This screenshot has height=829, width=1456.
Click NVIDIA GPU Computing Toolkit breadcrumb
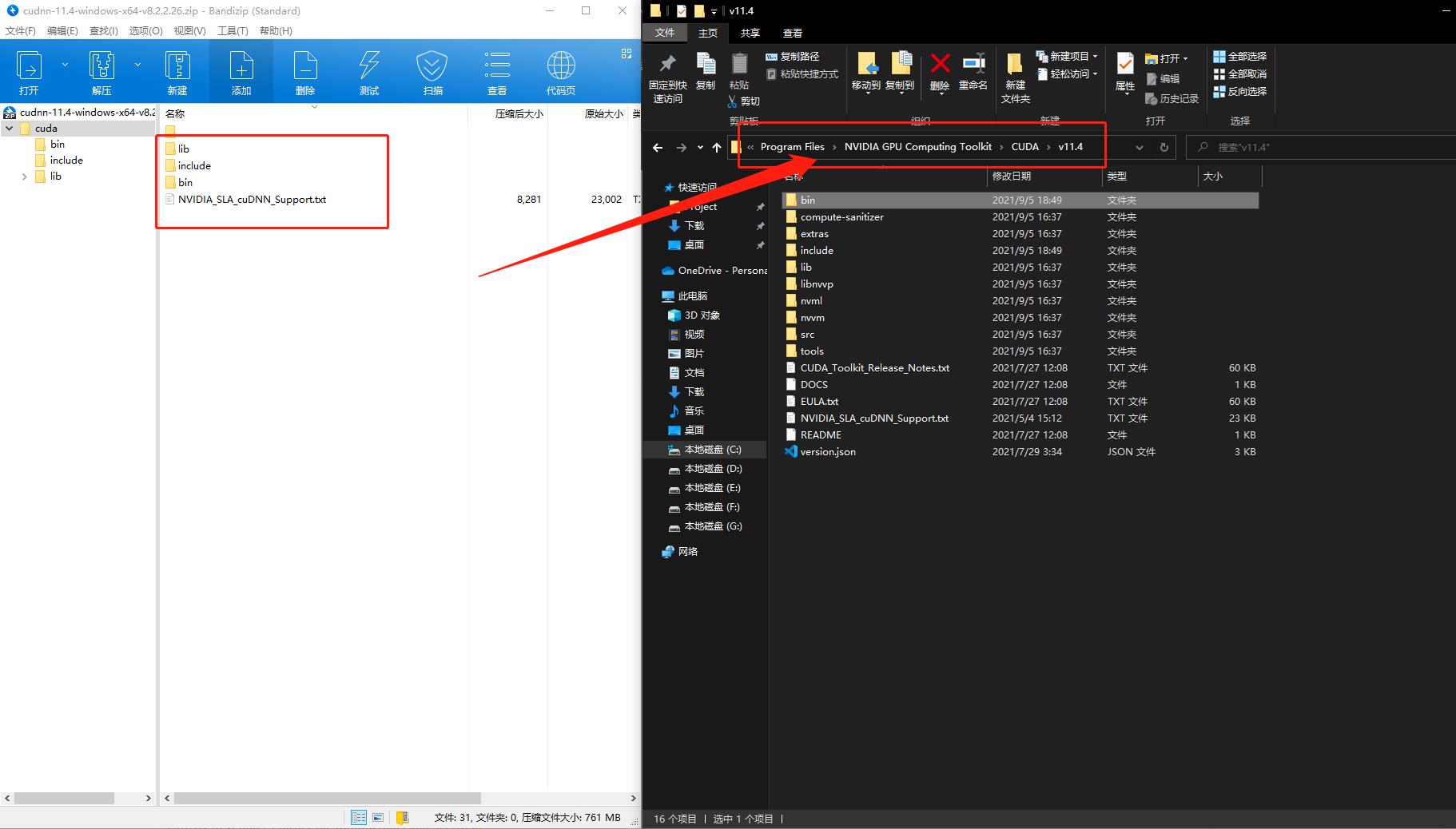(917, 147)
